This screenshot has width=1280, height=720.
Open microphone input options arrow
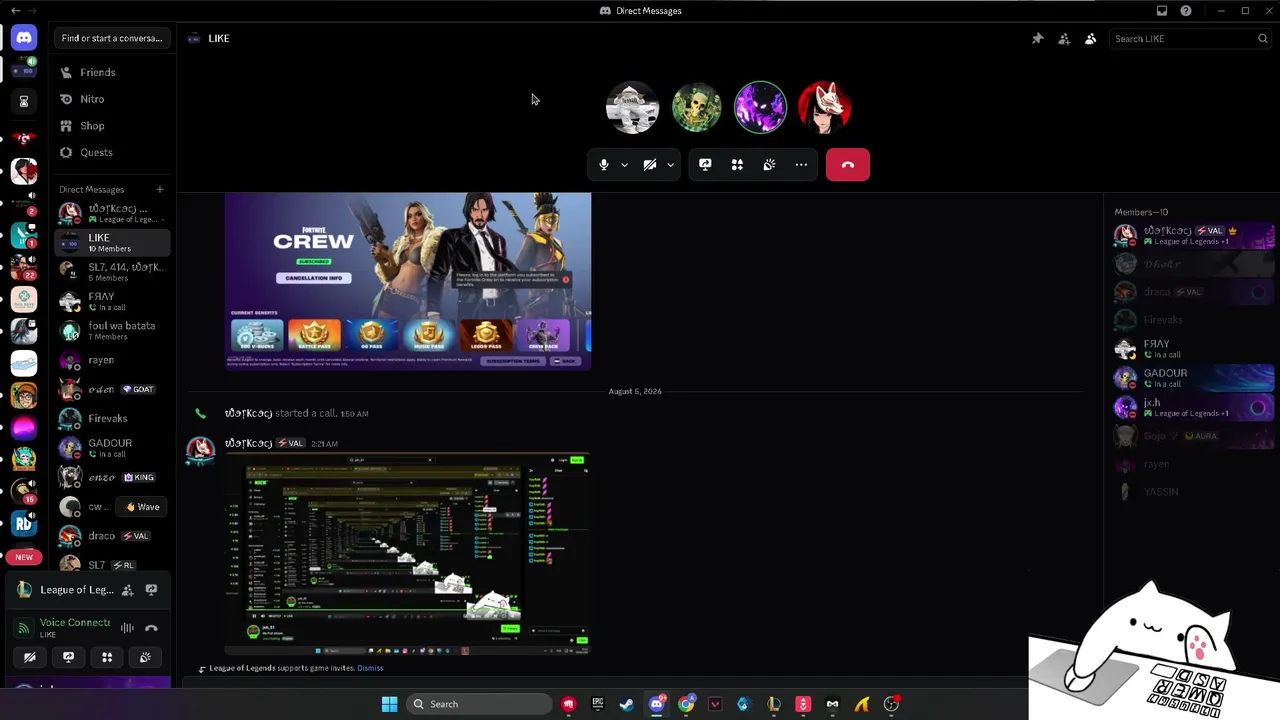click(x=625, y=165)
